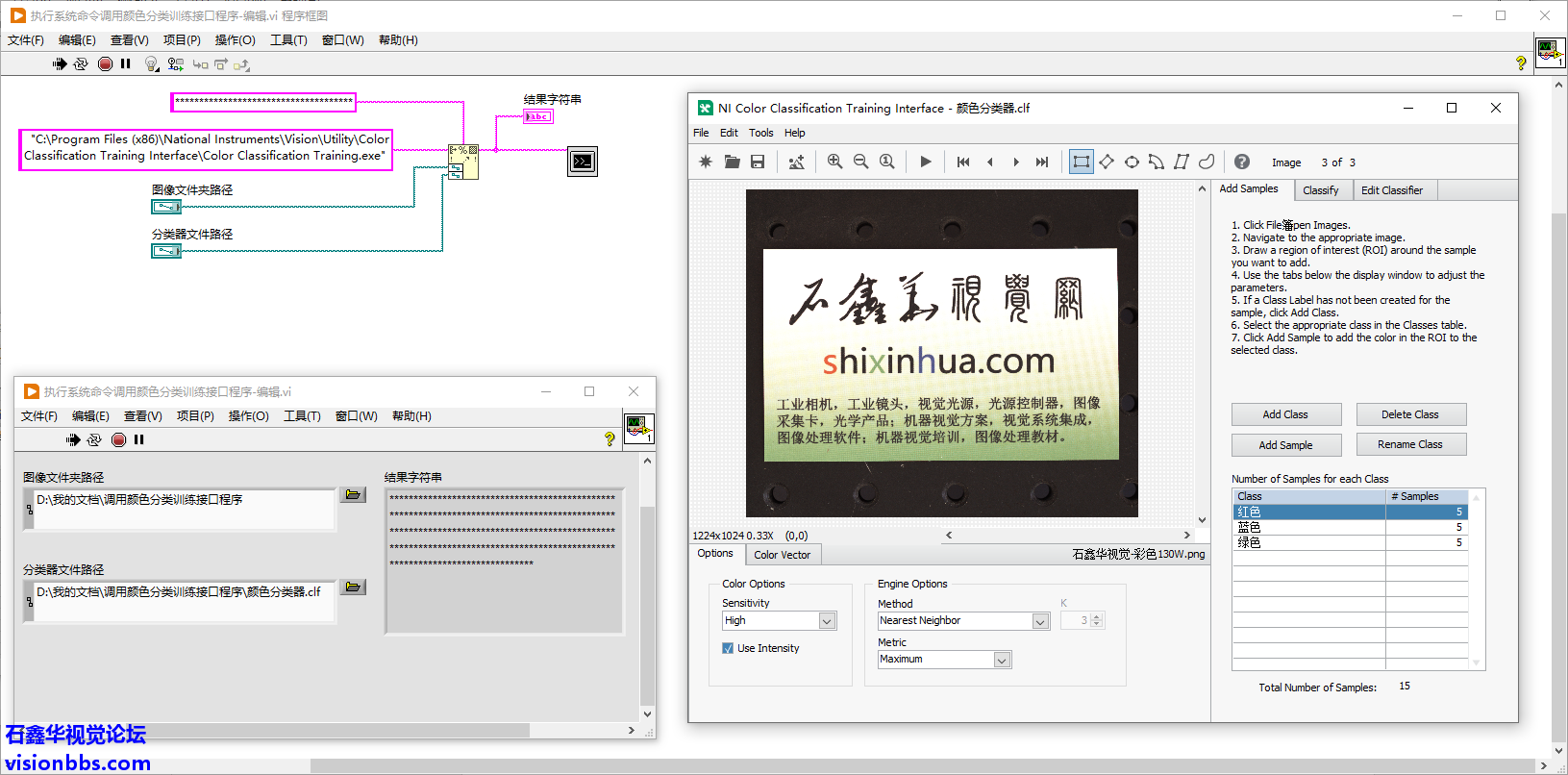1568x775 pixels.
Task: Click the image folder path input field
Action: 185,509
